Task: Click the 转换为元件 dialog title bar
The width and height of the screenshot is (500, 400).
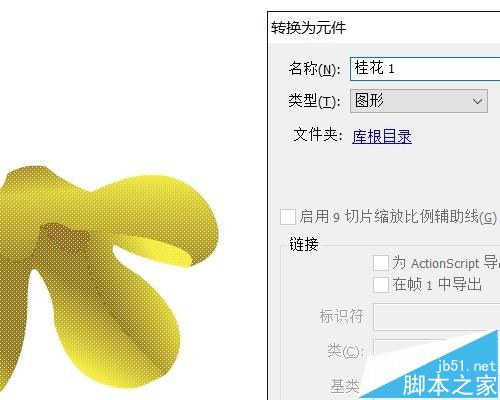Action: (x=384, y=28)
